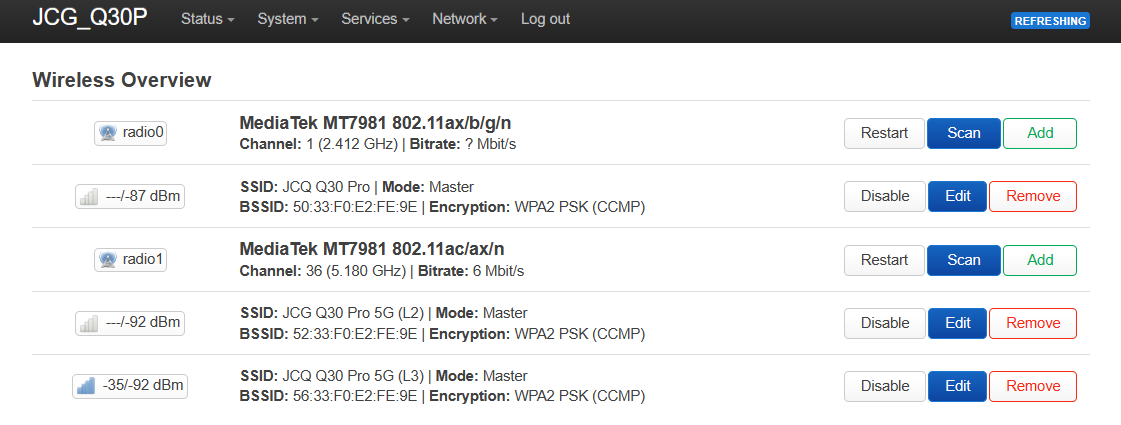Image resolution: width=1121 pixels, height=425 pixels.
Task: Disable the JCQ Q30 Pro 5G (L3) network
Action: pos(885,386)
